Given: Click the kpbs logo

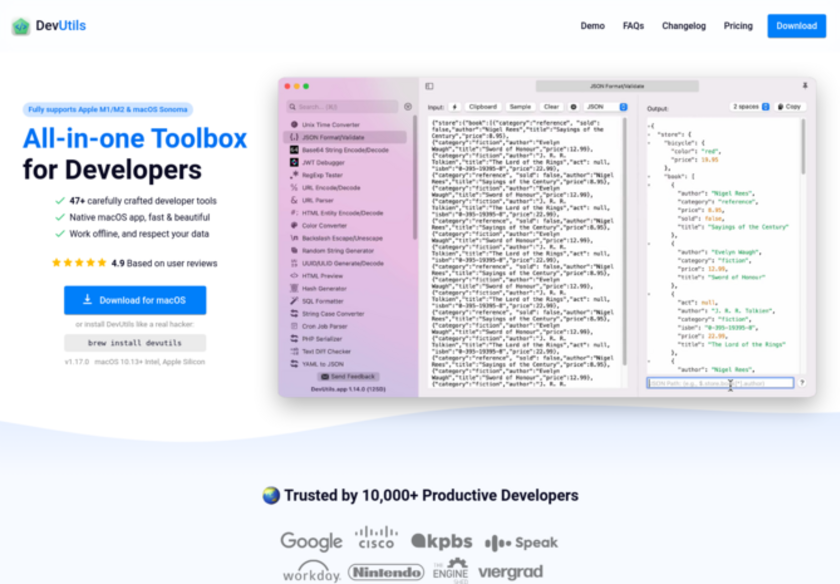Looking at the screenshot, I should pyautogui.click(x=441, y=541).
